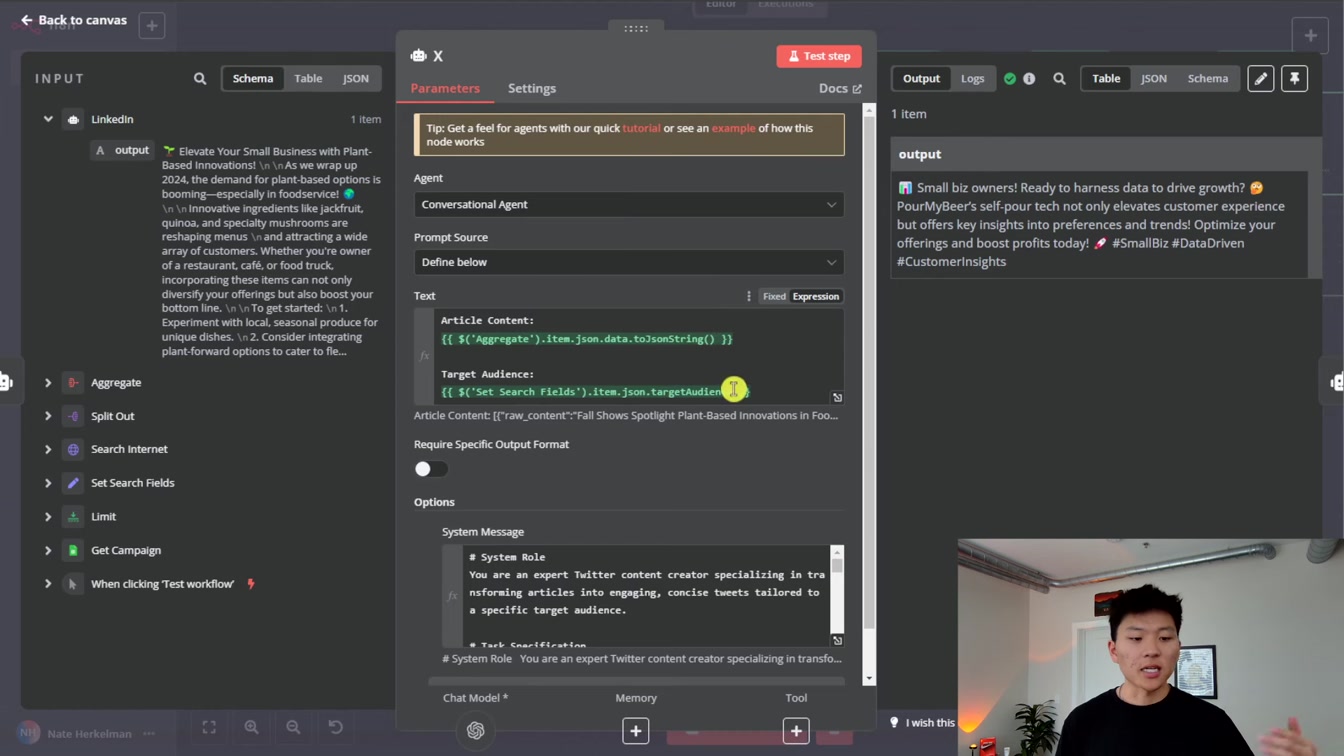Click the Back to canvas link
This screenshot has width=1344, height=756.
(x=73, y=20)
